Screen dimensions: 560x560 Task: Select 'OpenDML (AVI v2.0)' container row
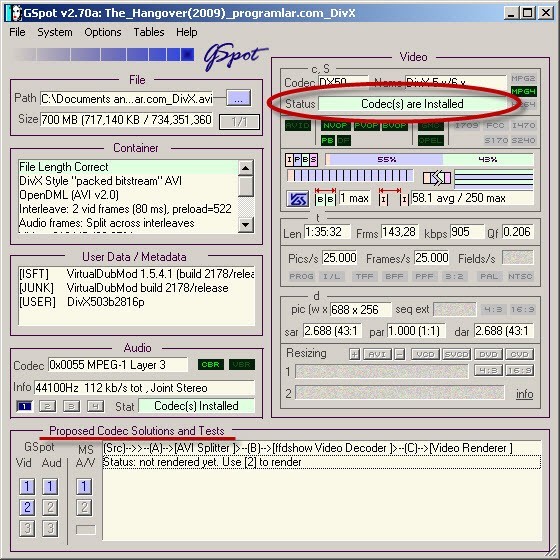(x=128, y=195)
